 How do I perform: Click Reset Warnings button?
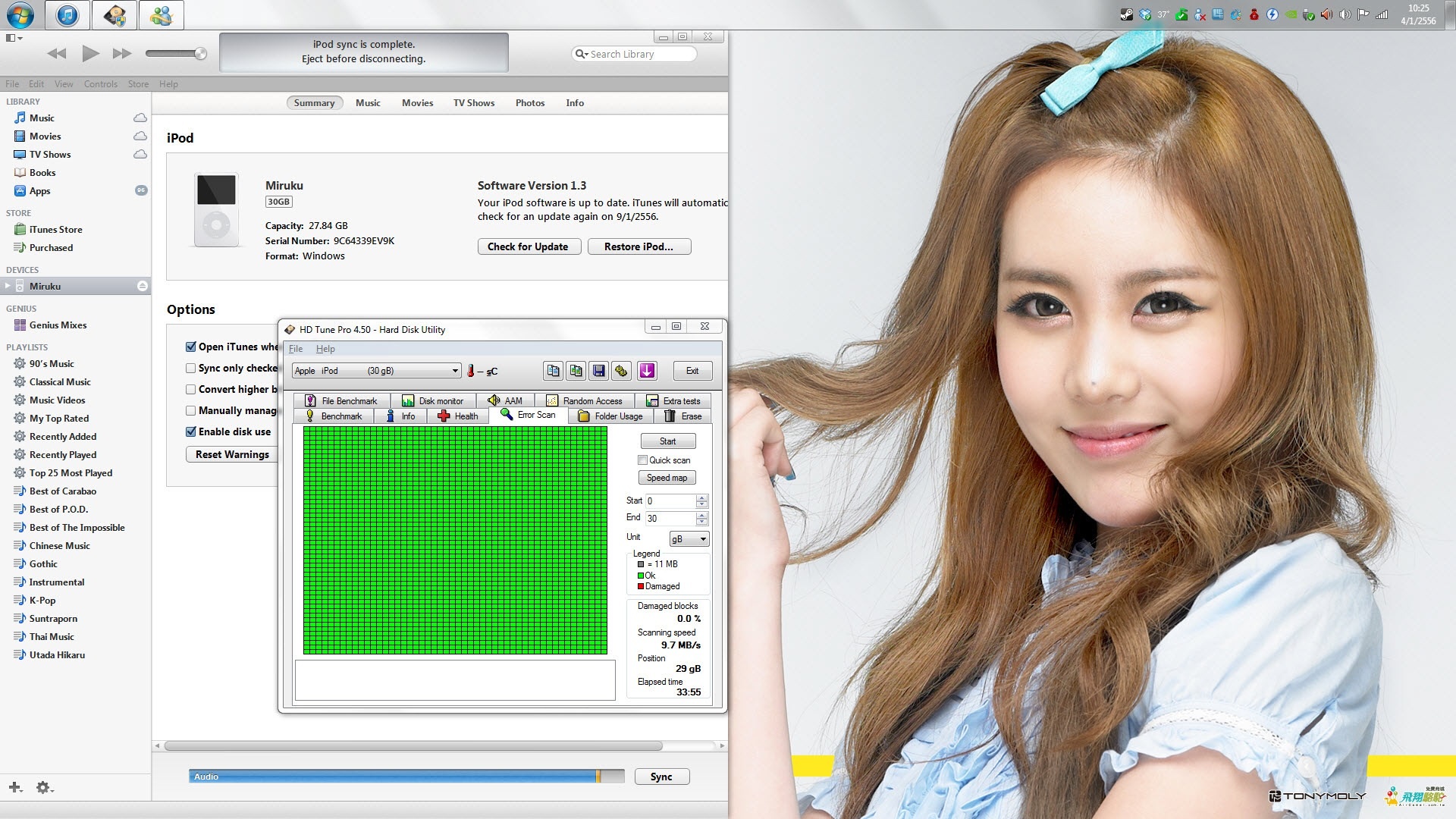232,454
